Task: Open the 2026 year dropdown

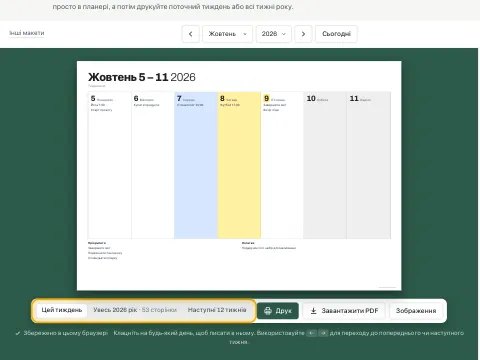Action: 274,34
